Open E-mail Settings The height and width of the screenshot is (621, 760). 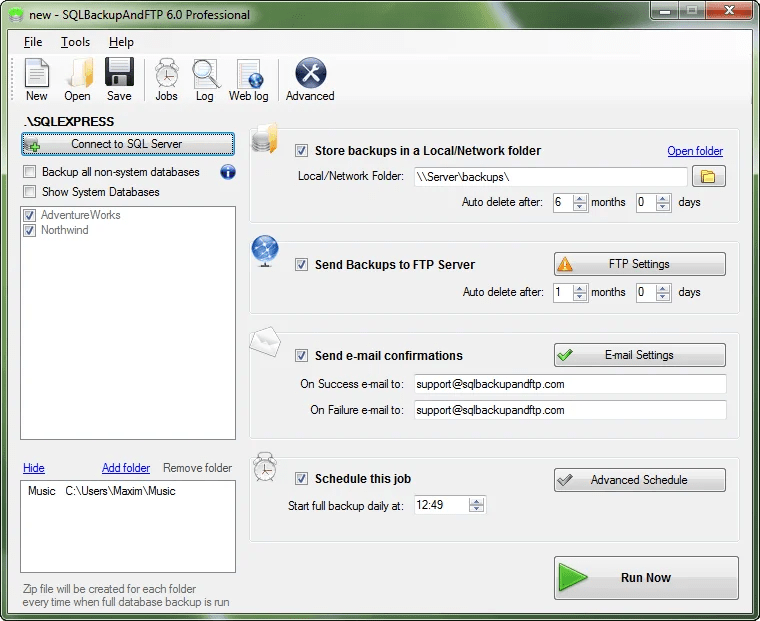[640, 355]
